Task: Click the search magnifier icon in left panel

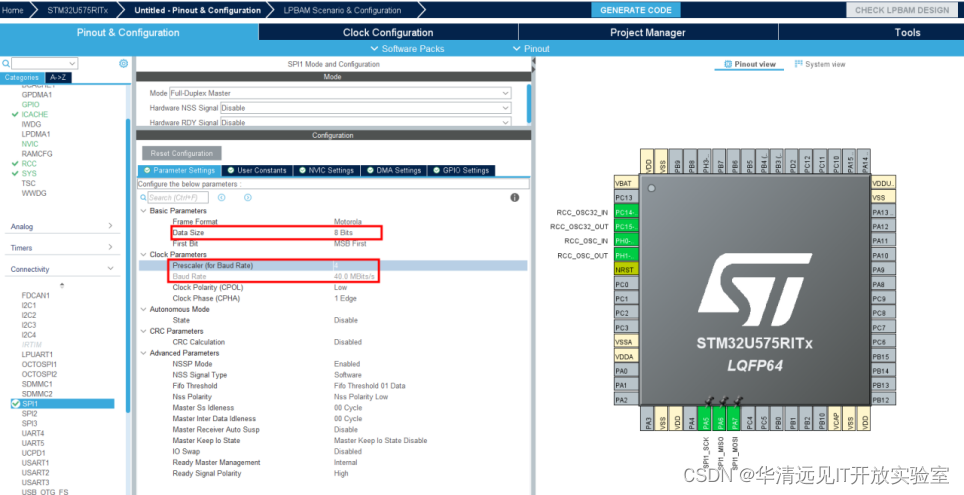Action: click(x=6, y=63)
